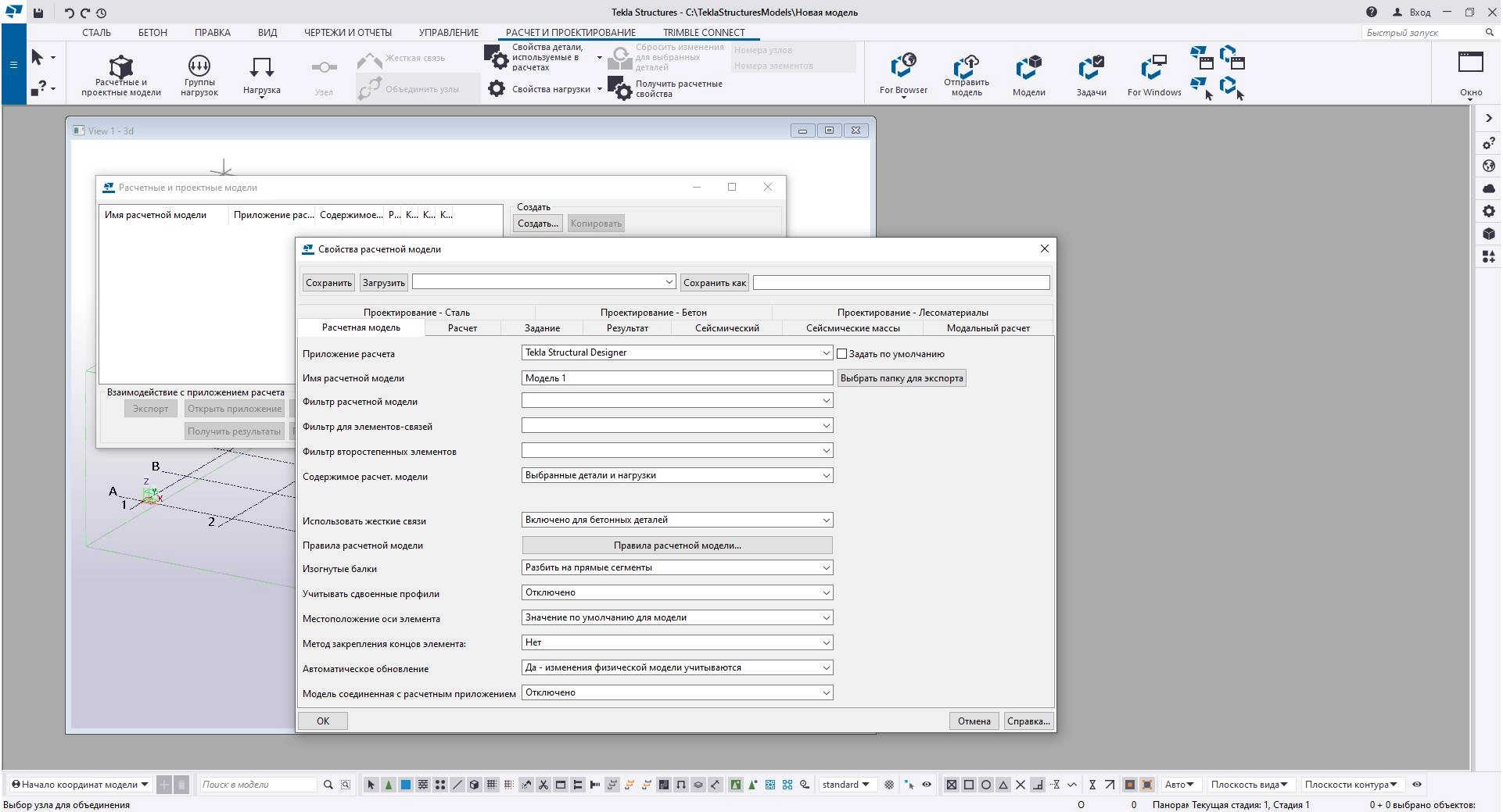Image resolution: width=1503 pixels, height=812 pixels.
Task: Toggle the eye icon at far right of bottom bar
Action: click(1417, 785)
